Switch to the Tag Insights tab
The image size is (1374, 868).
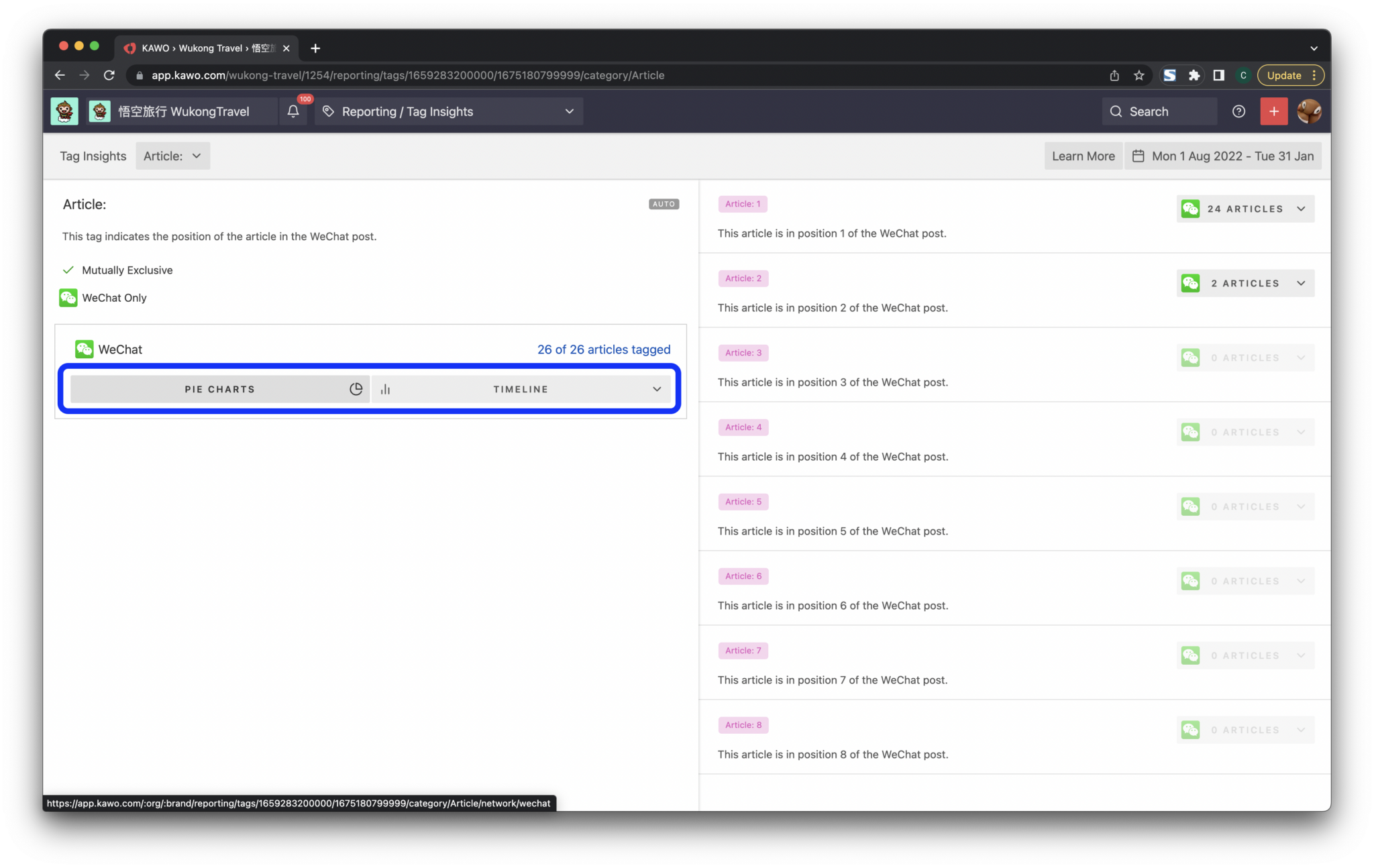[93, 156]
